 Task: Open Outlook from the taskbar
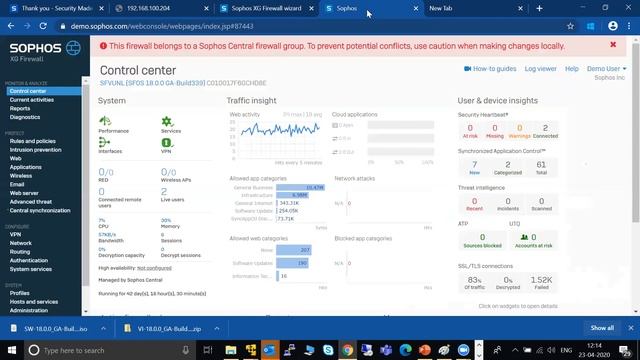pos(269,350)
